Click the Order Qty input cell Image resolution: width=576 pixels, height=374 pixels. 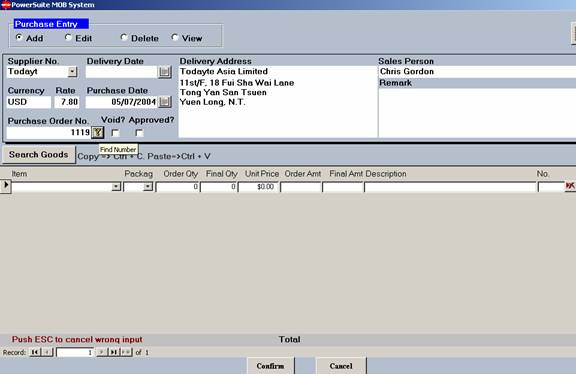tap(177, 187)
